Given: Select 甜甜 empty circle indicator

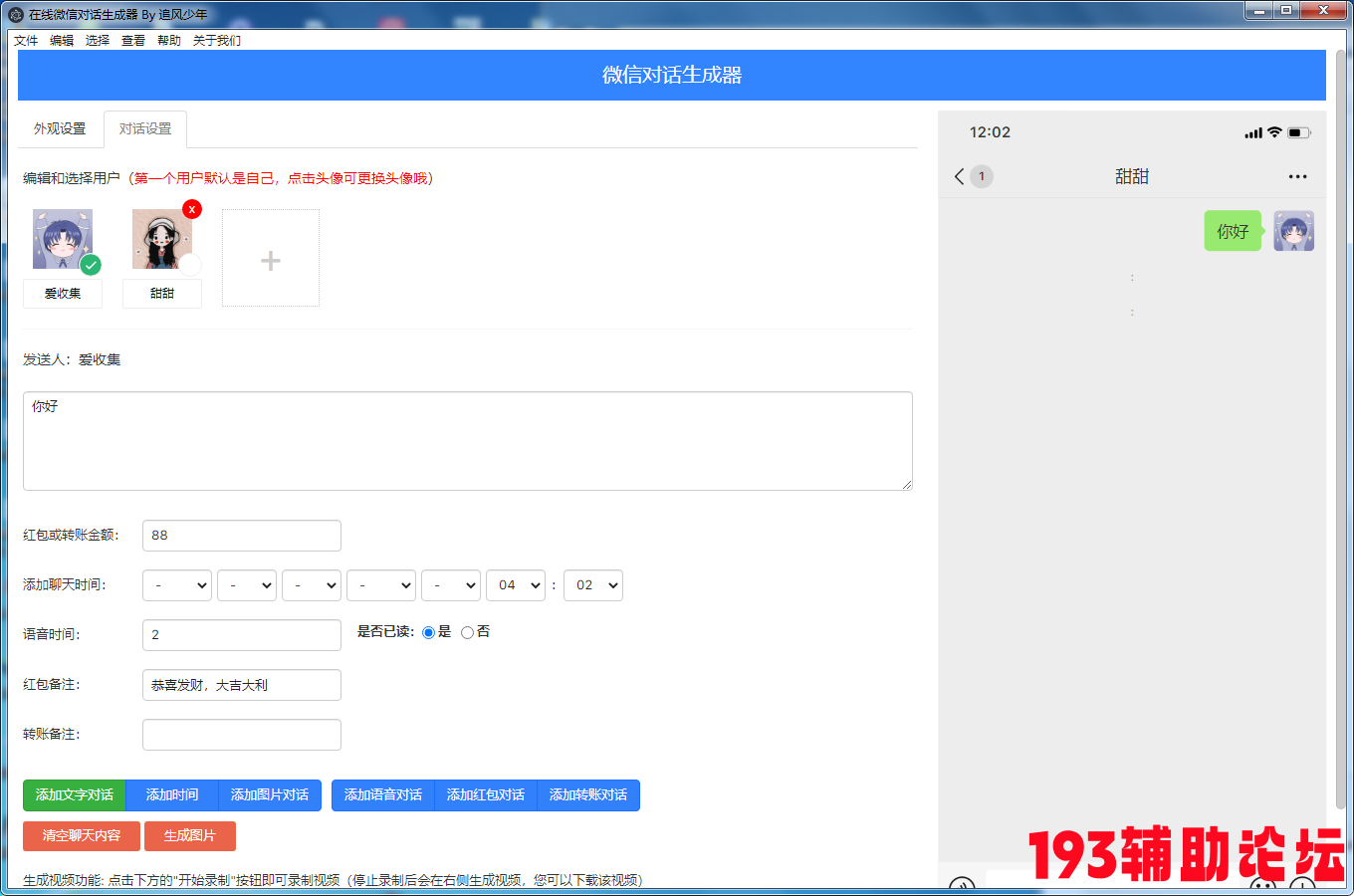Looking at the screenshot, I should point(190,265).
